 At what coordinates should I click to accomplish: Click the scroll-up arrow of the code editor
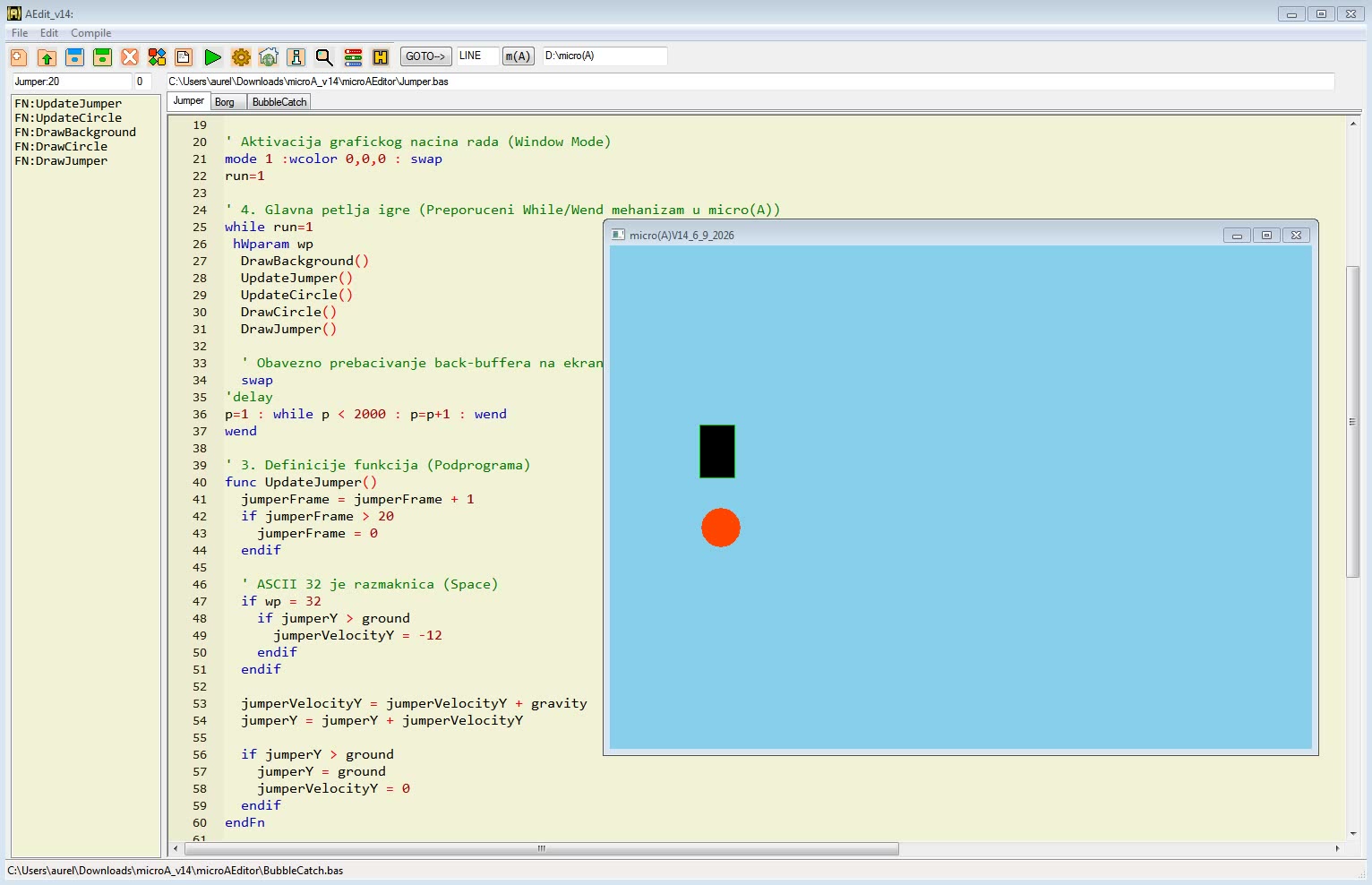point(1352,124)
